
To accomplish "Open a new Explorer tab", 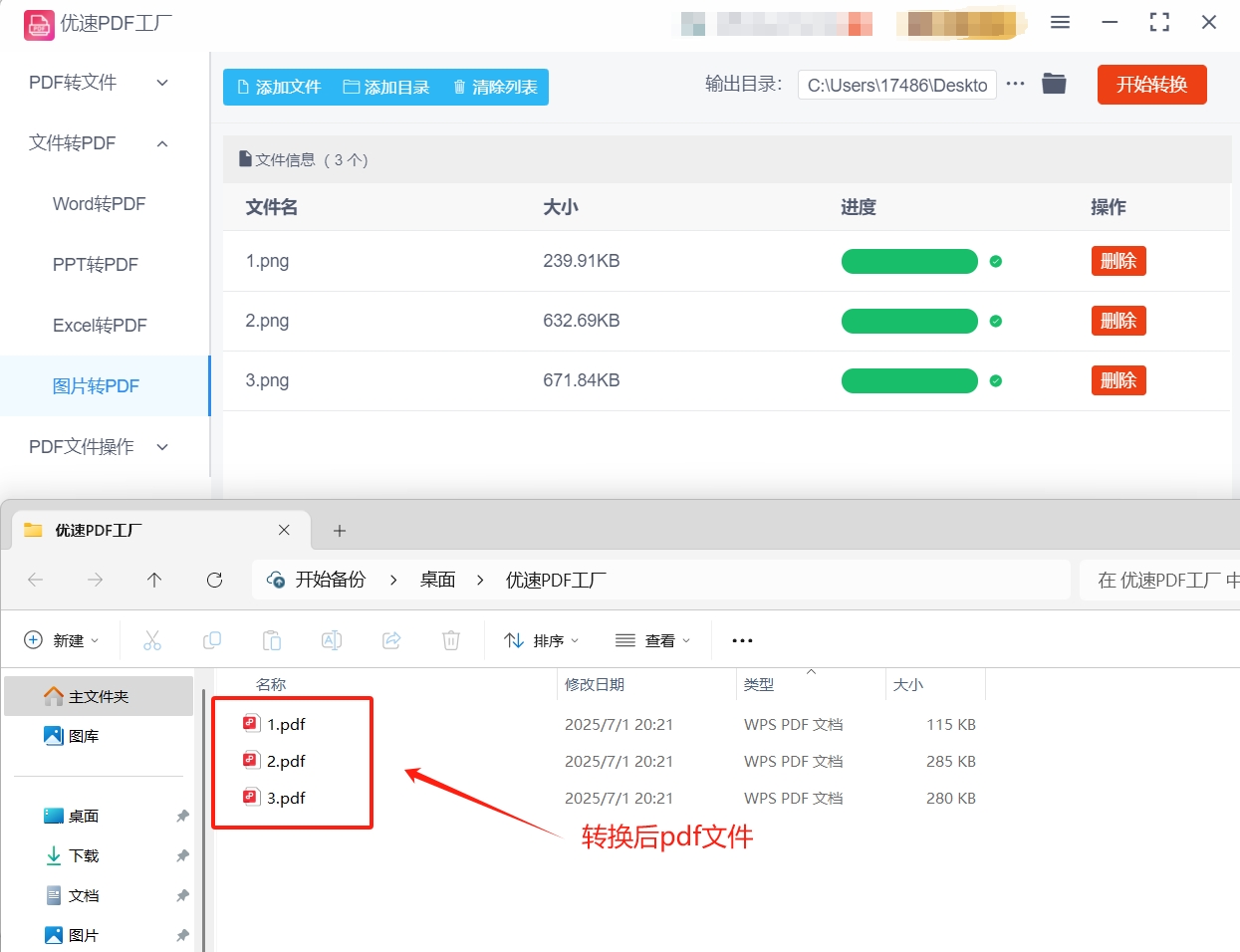I will coord(340,531).
